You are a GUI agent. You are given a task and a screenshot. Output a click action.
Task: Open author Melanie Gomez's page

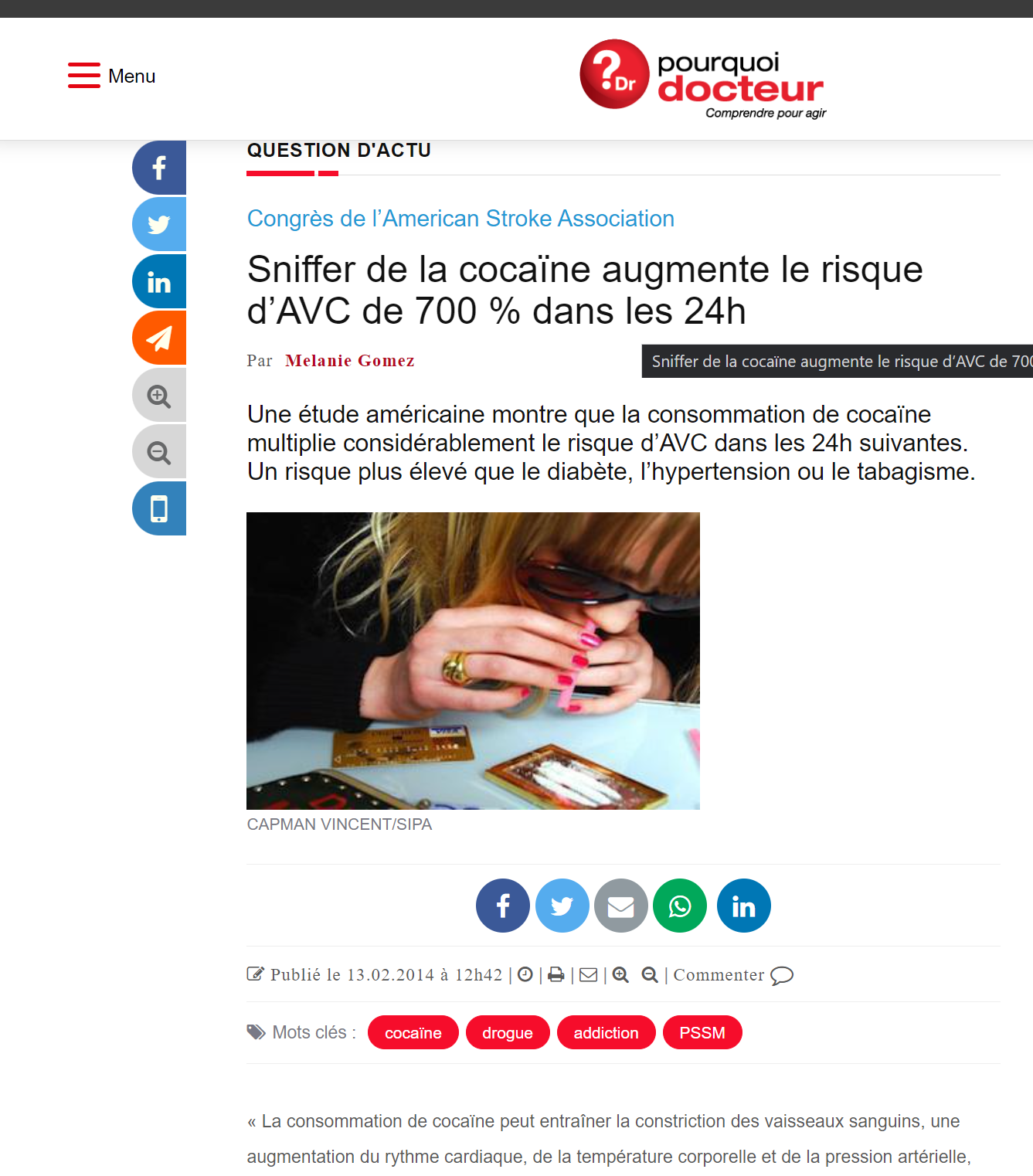point(349,361)
